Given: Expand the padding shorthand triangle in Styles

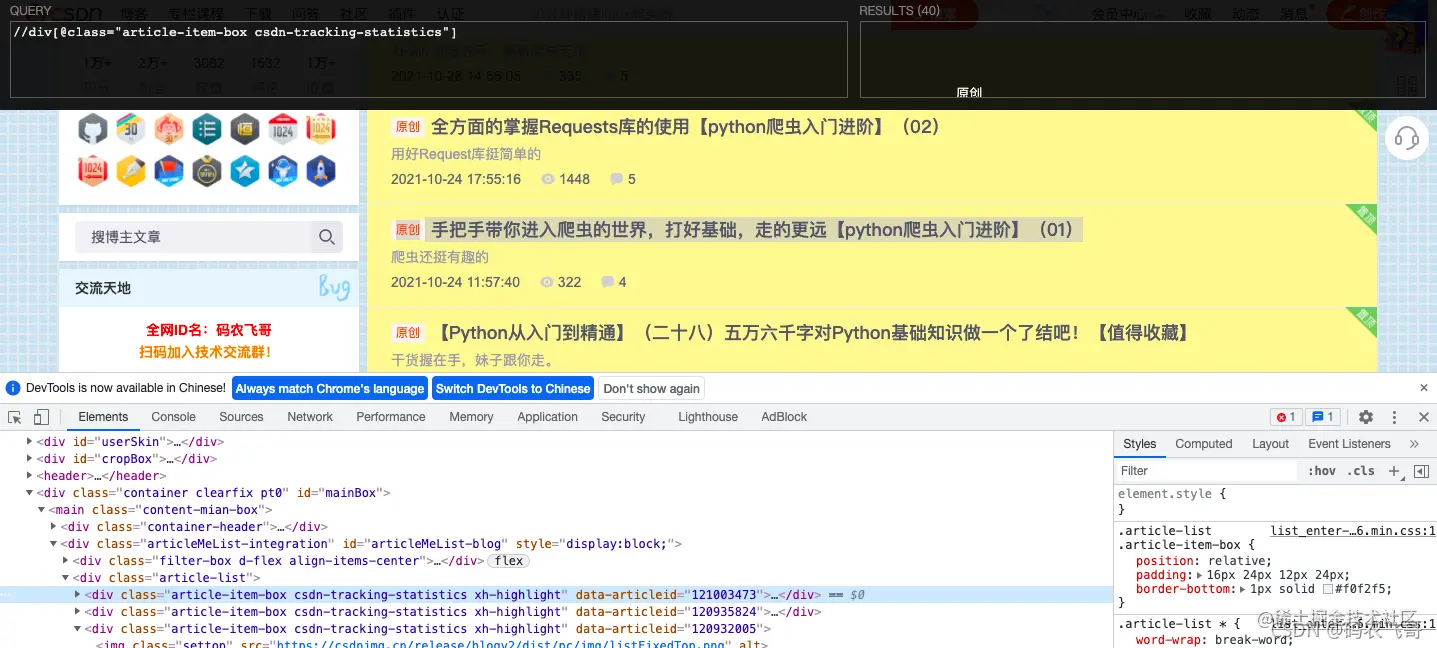Looking at the screenshot, I should 1200,575.
